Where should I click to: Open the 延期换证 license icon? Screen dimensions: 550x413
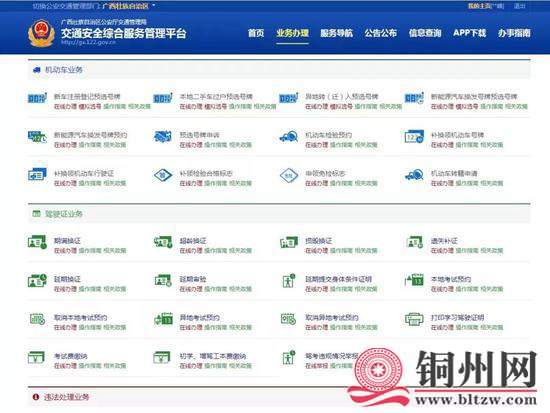click(38, 281)
